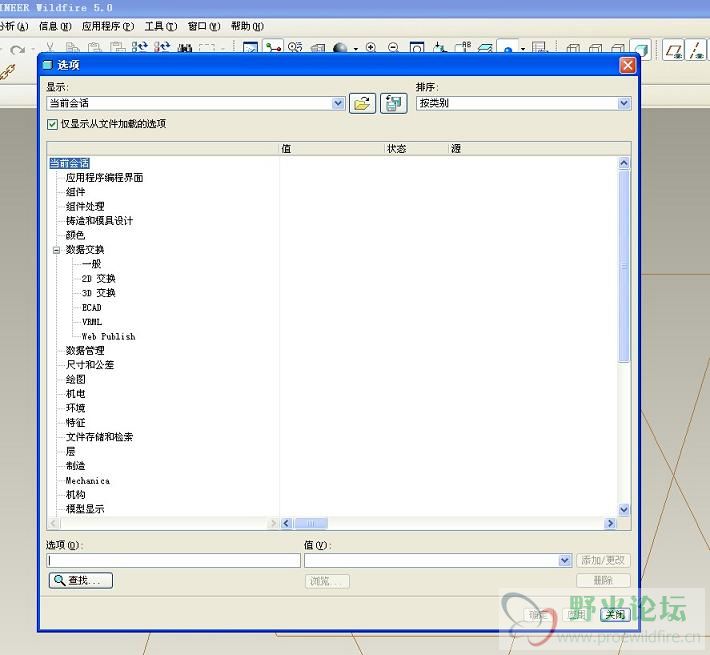Screen dimensions: 710x655
Task: Open dropdown arrow beside shaded sphere icon
Action: (356, 49)
